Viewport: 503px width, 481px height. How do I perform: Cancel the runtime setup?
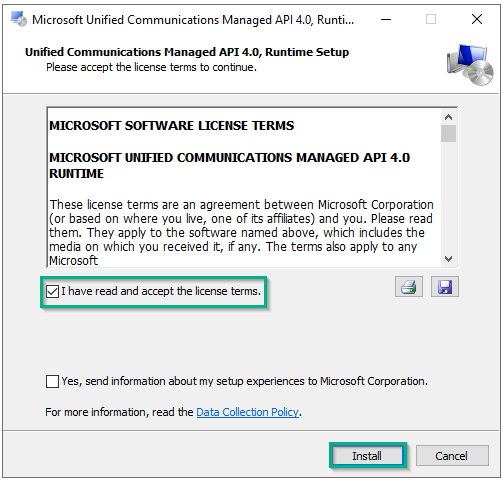[x=452, y=456]
